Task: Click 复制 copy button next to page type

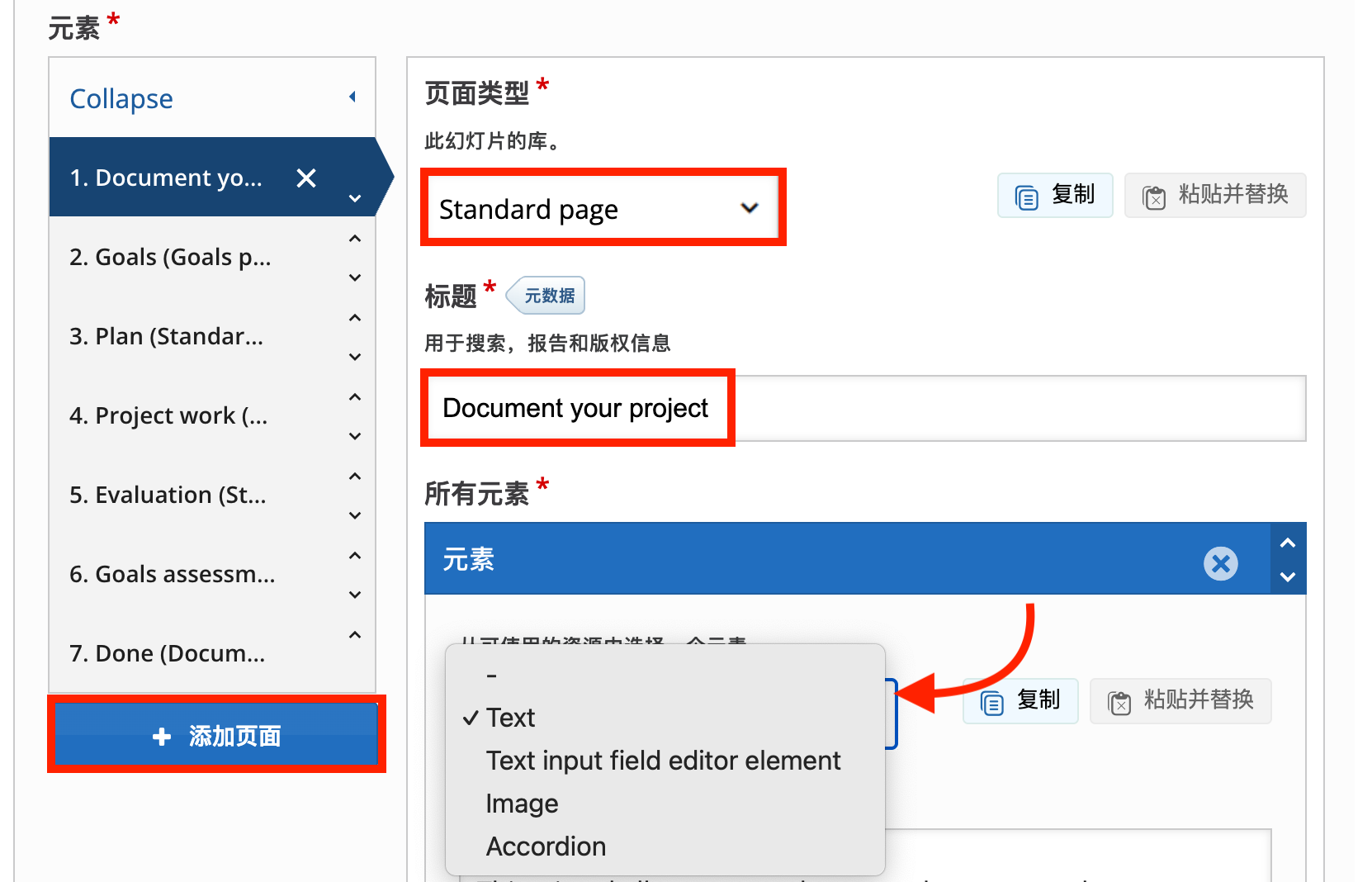Action: click(x=1054, y=196)
